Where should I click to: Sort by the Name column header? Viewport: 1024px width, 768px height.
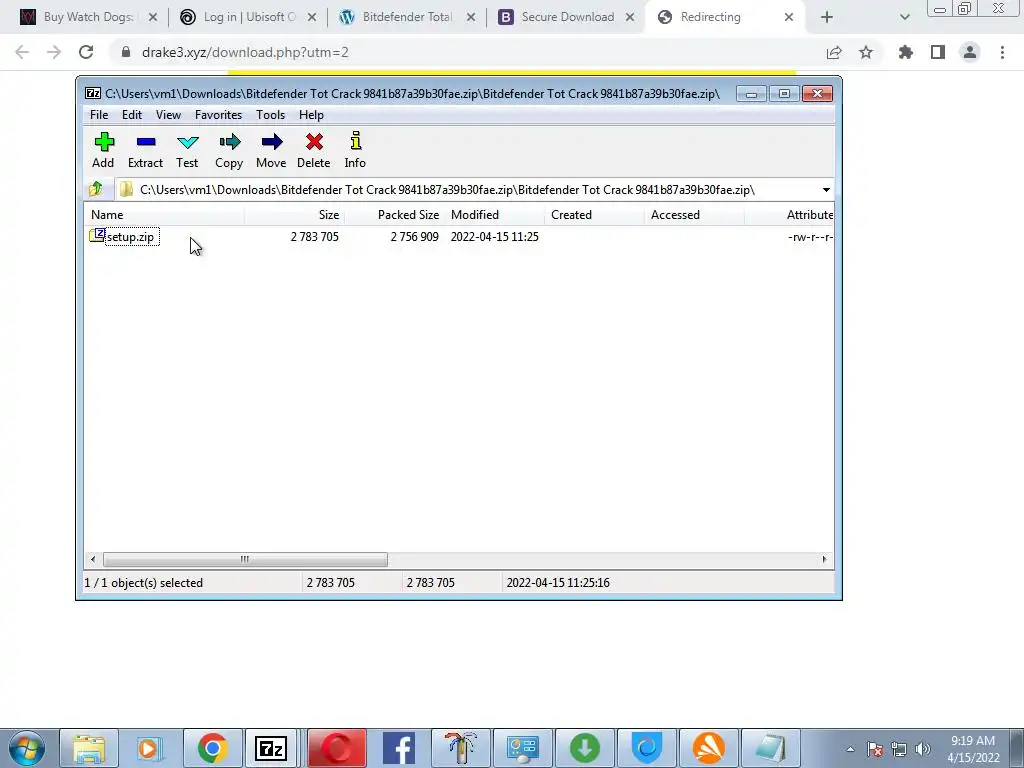coord(164,215)
